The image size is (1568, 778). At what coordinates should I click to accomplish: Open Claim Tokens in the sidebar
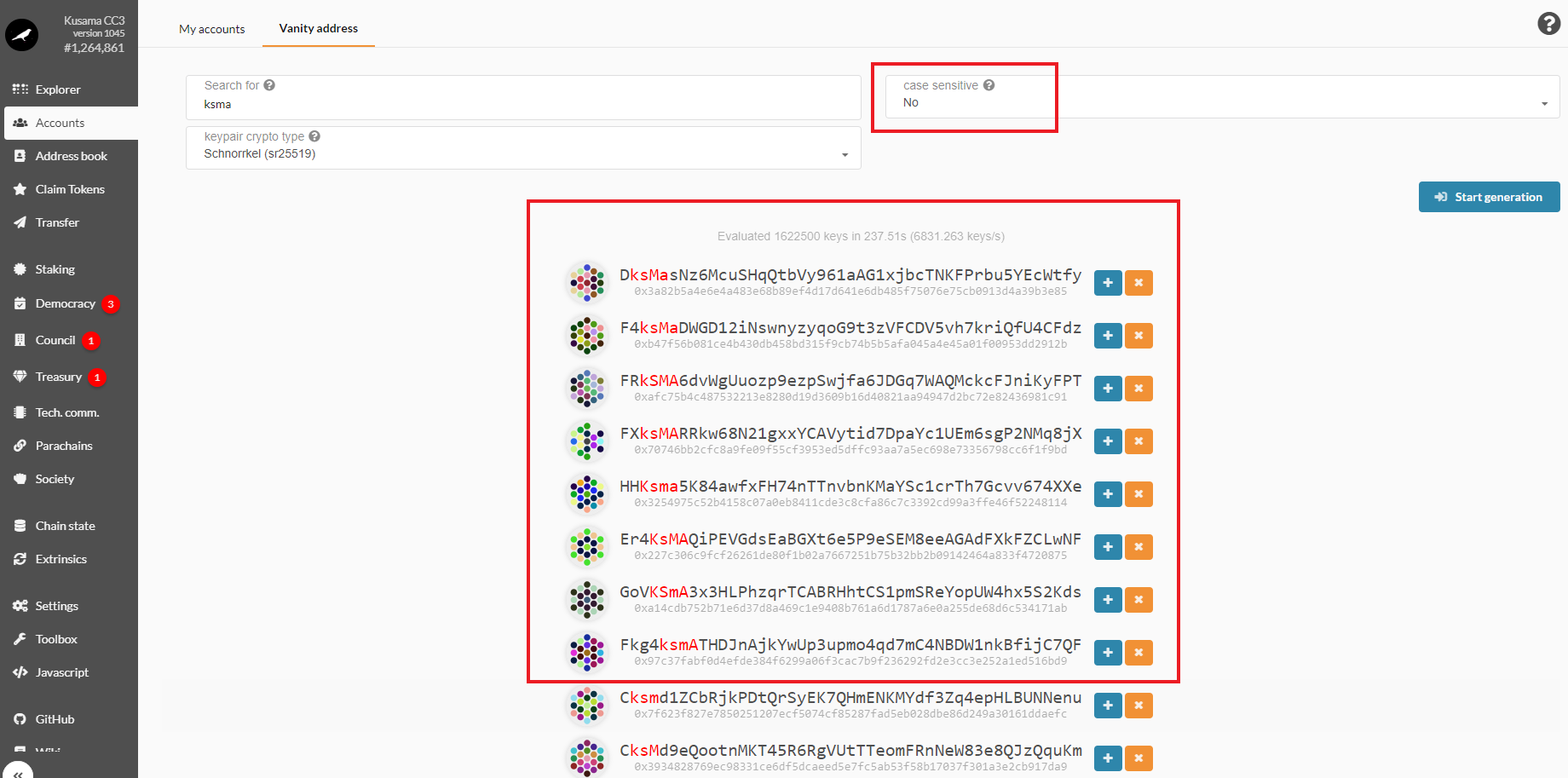[69, 189]
